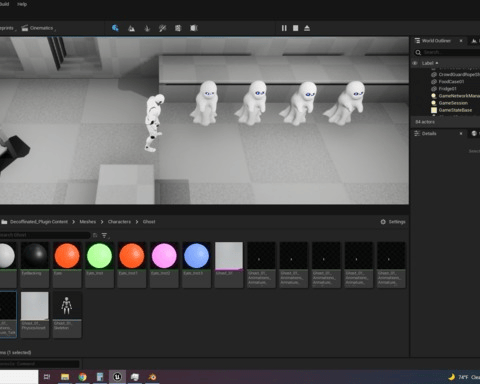The width and height of the screenshot is (480, 384).
Task: Switch to the Details tab
Action: tap(429, 134)
